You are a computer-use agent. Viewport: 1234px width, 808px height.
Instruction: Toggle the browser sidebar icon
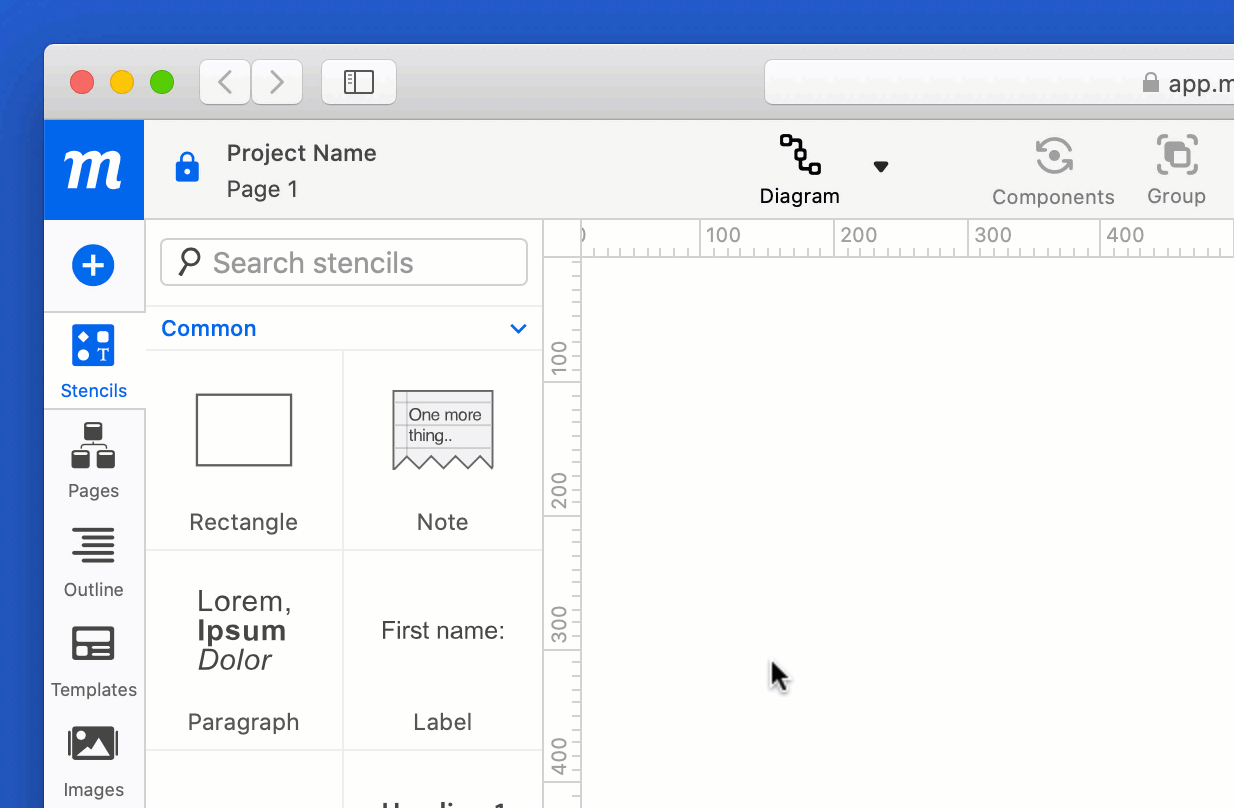[x=358, y=82]
